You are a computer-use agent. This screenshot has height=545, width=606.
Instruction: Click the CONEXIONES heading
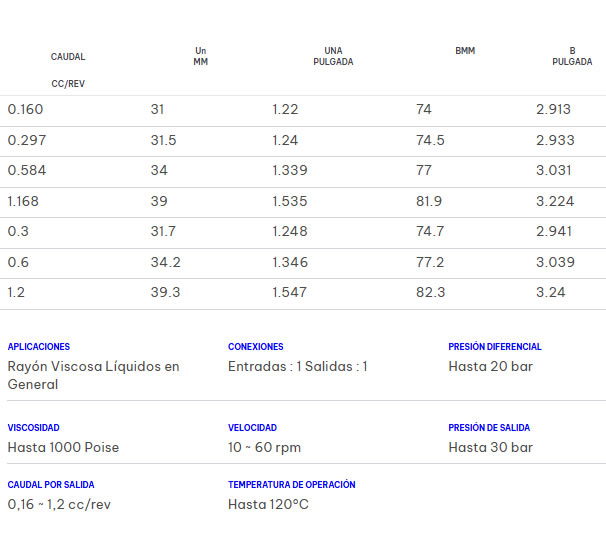[x=256, y=347]
